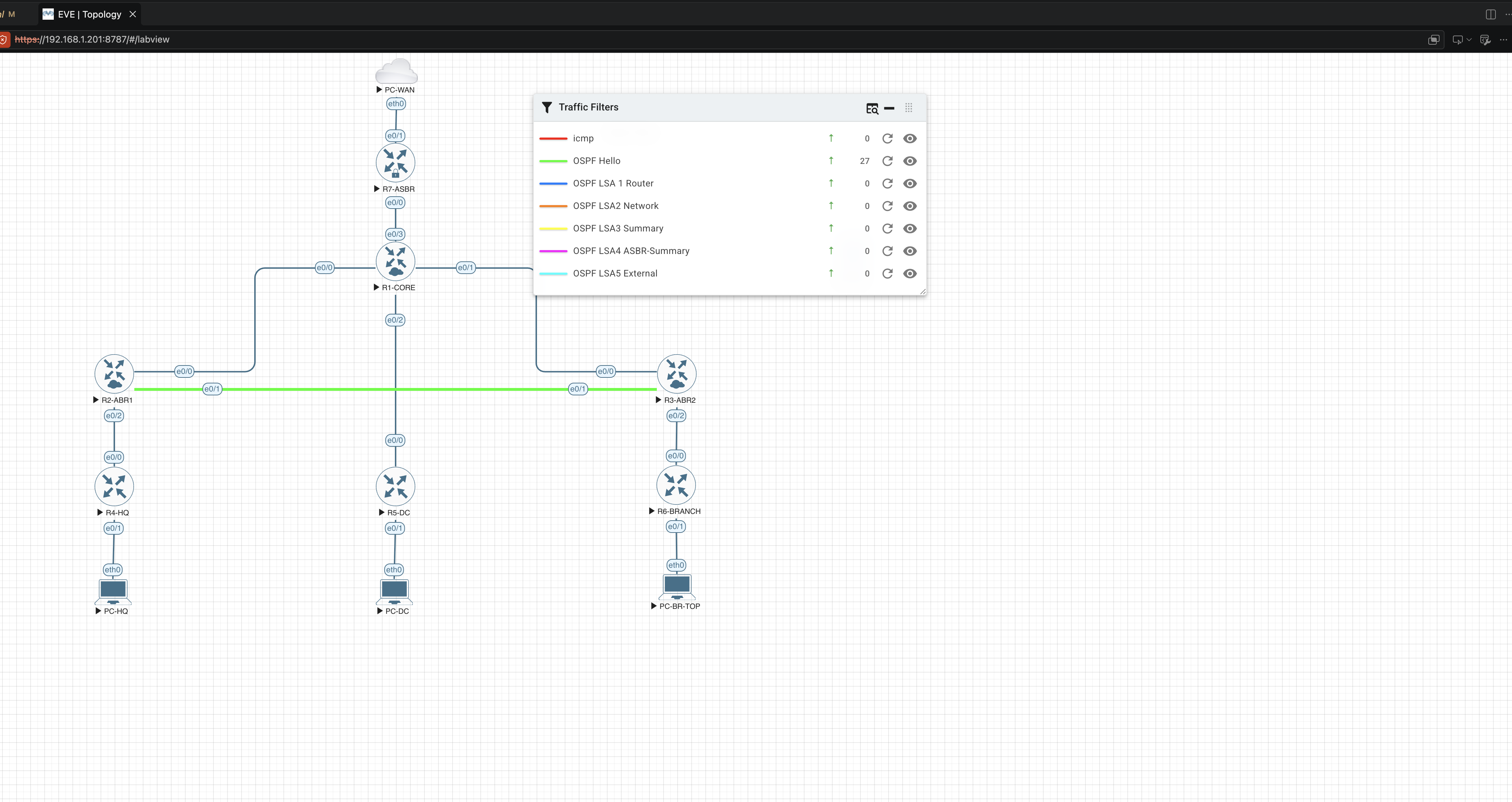Click the Traffic Filters panel title

[589, 107]
